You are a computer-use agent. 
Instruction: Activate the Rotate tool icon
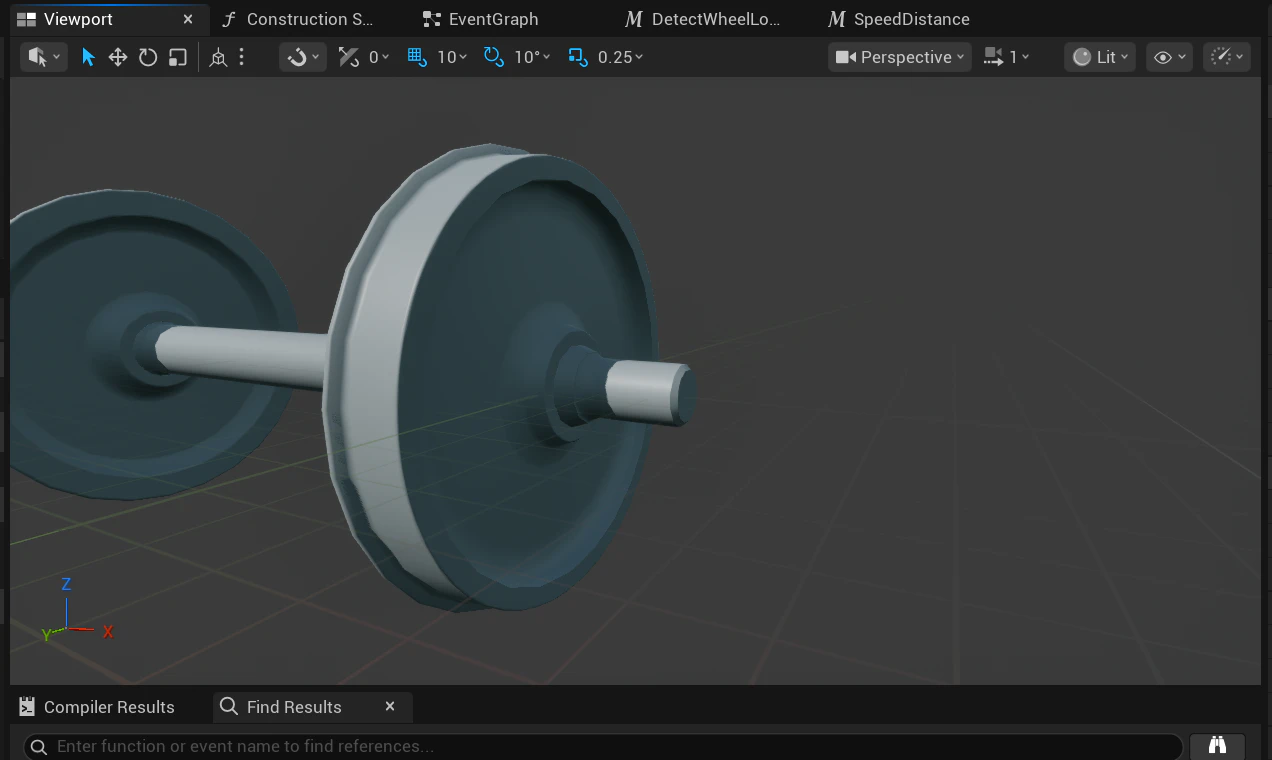click(x=148, y=57)
